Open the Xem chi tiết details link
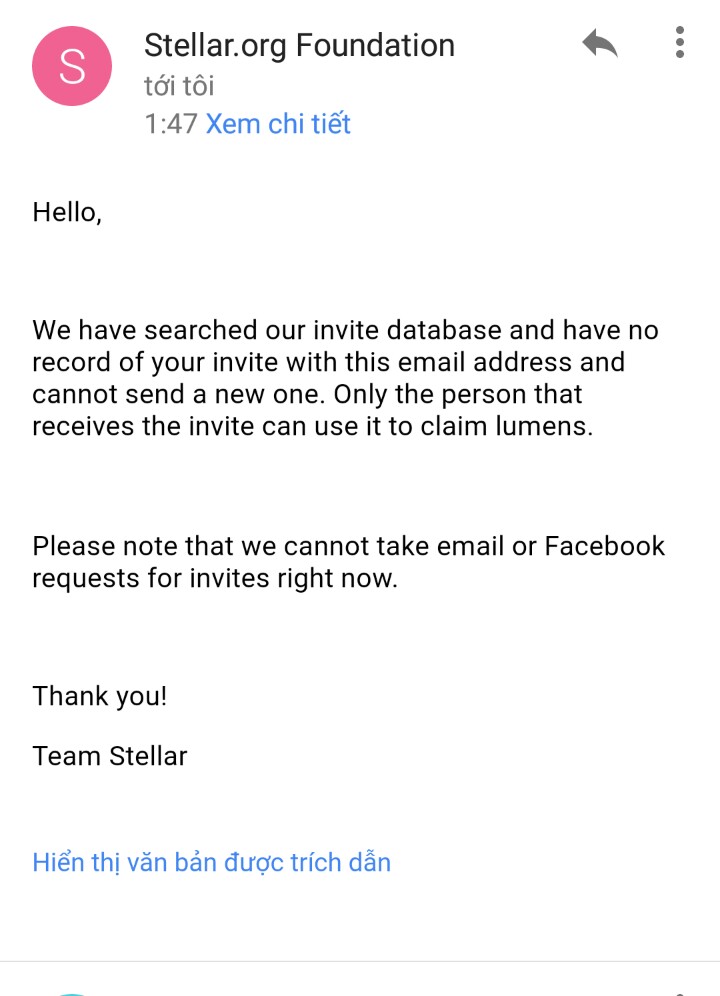This screenshot has height=996, width=720. 278,124
